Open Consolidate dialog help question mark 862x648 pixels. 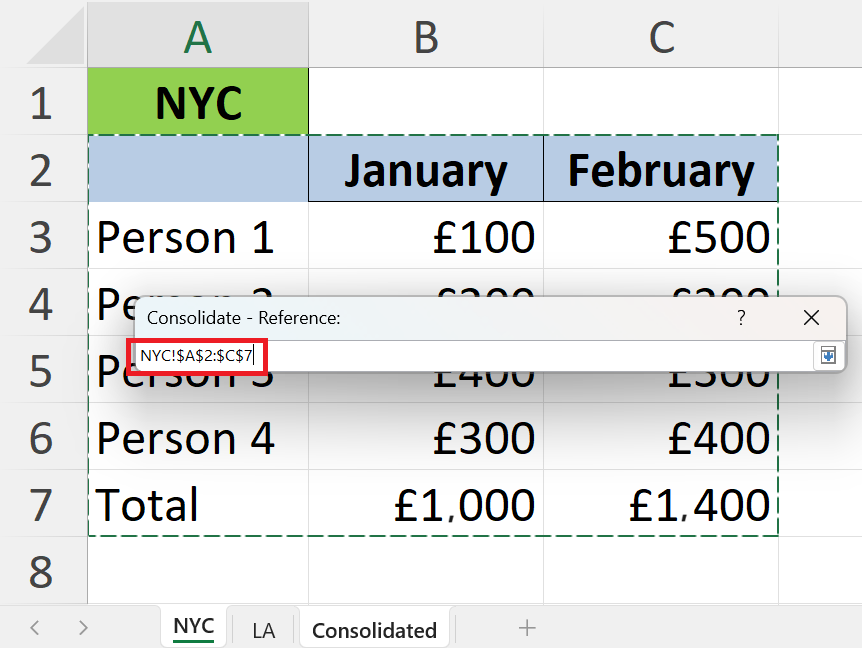click(741, 318)
